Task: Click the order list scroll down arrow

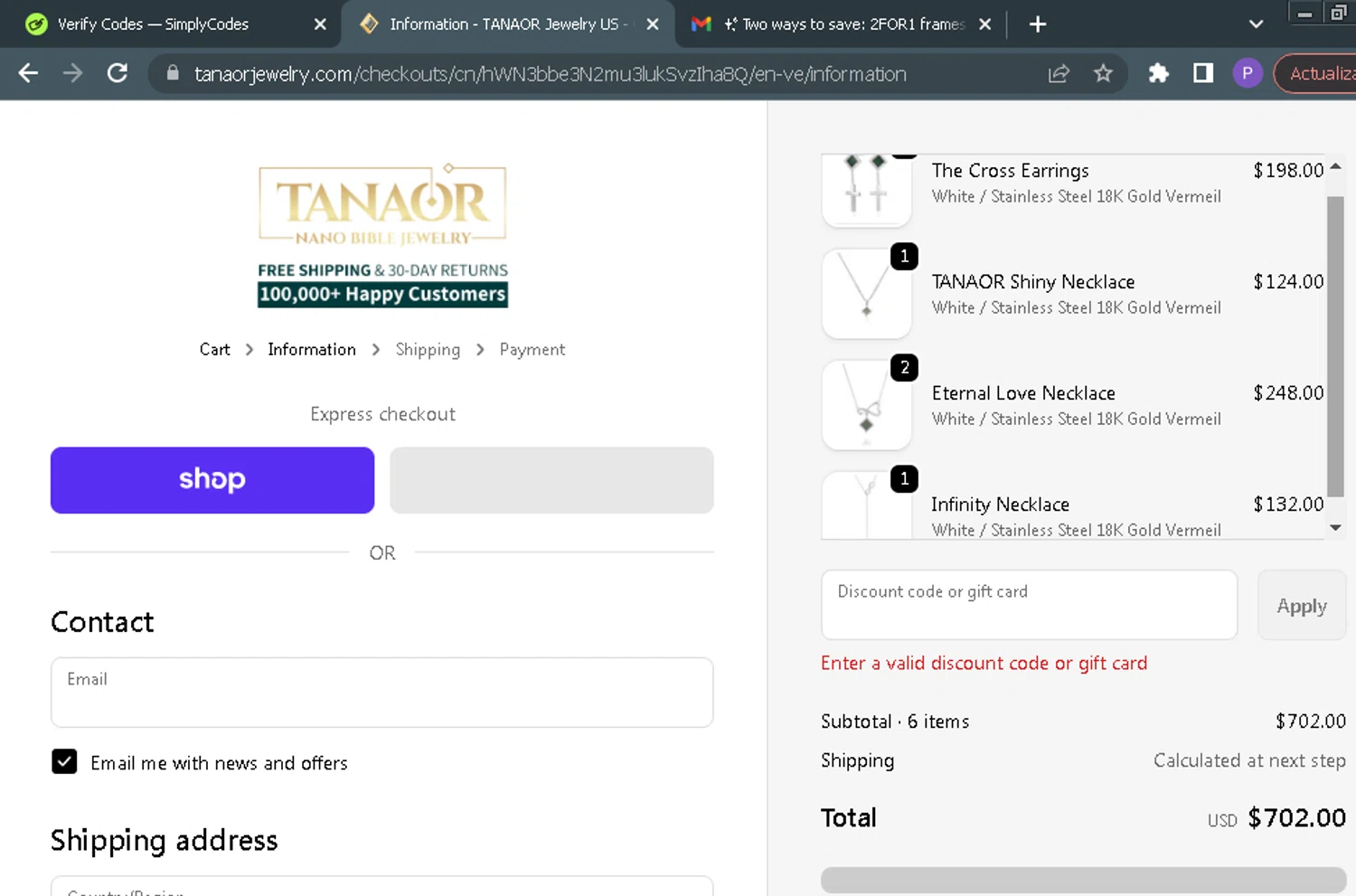Action: tap(1335, 528)
